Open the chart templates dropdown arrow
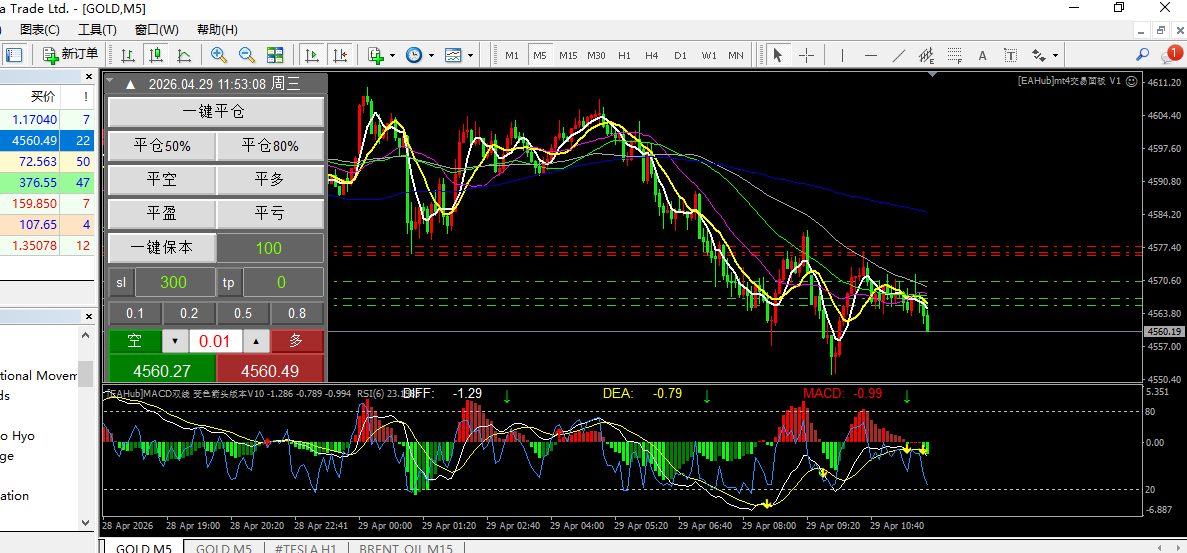 pyautogui.click(x=470, y=55)
